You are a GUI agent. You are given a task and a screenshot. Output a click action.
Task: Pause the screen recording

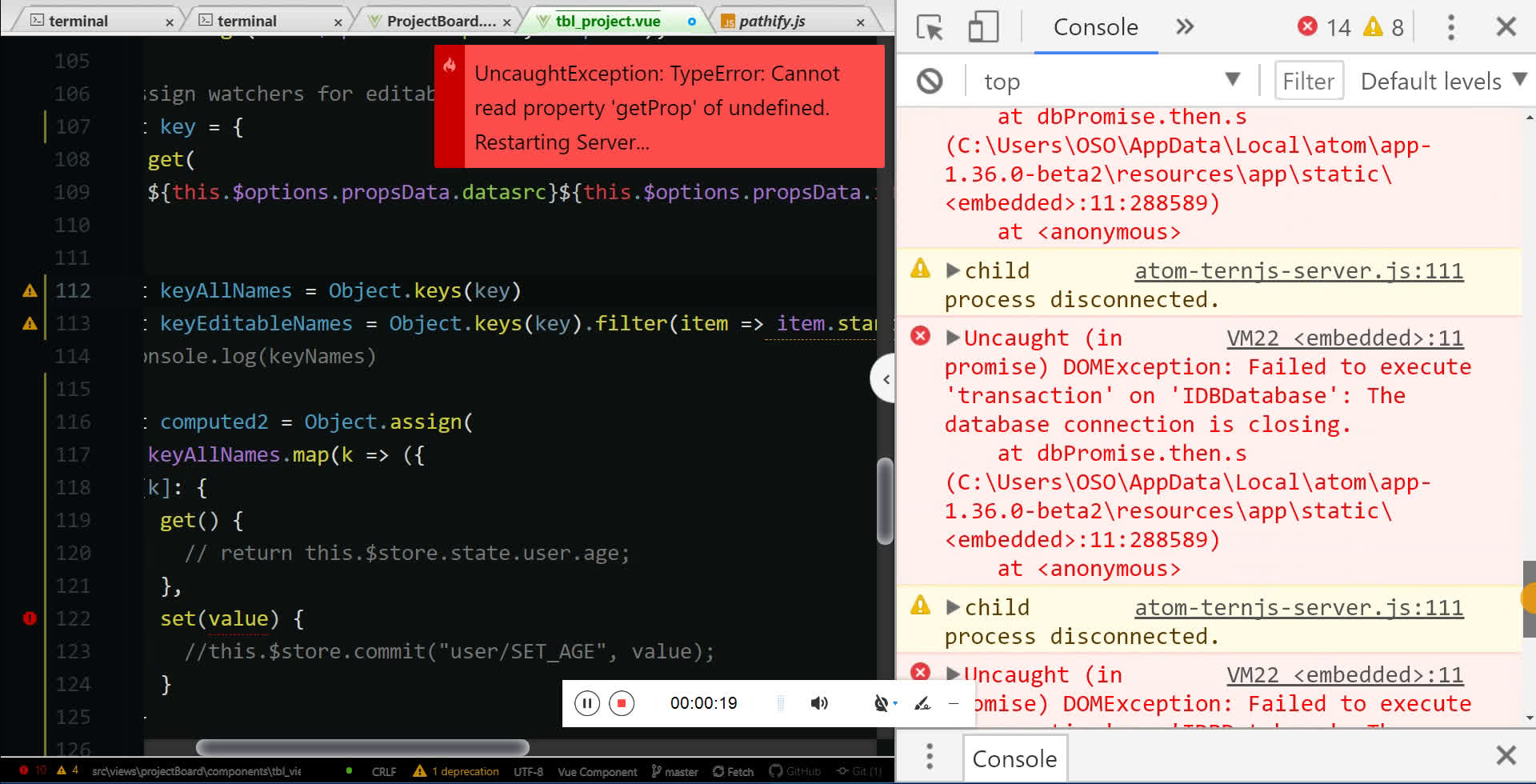point(586,703)
